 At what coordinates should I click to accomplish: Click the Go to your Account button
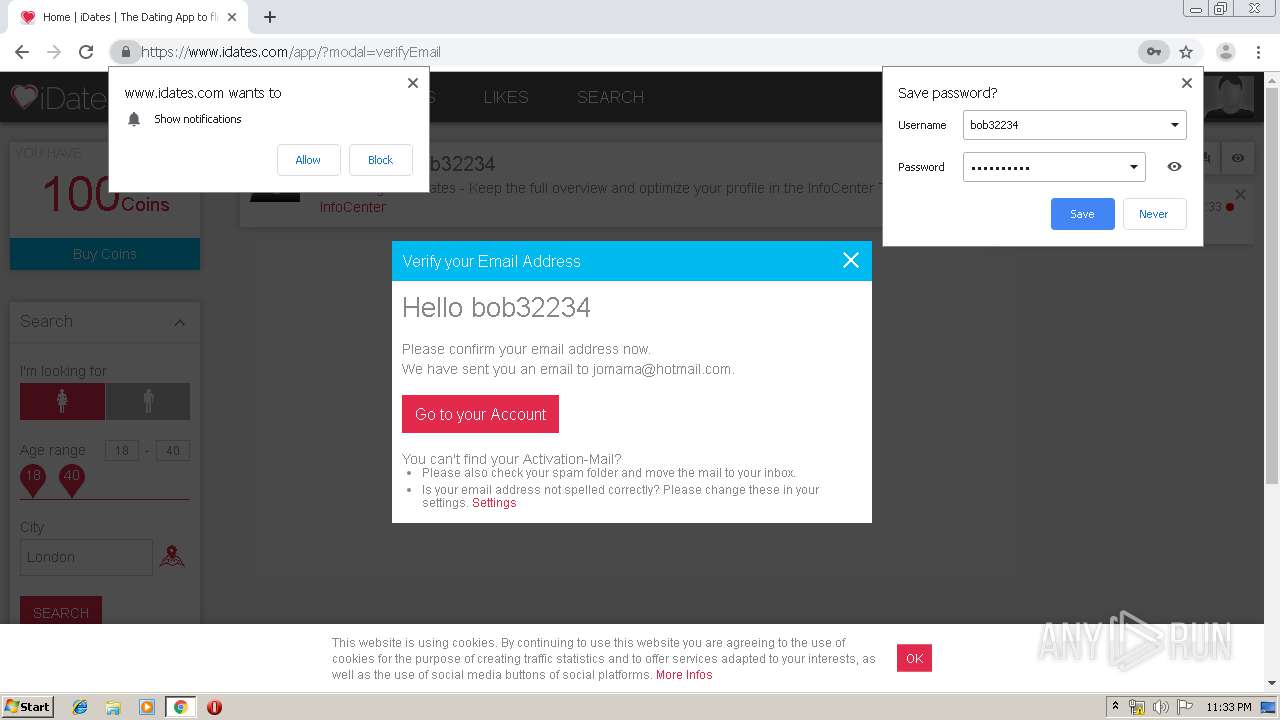[x=480, y=414]
